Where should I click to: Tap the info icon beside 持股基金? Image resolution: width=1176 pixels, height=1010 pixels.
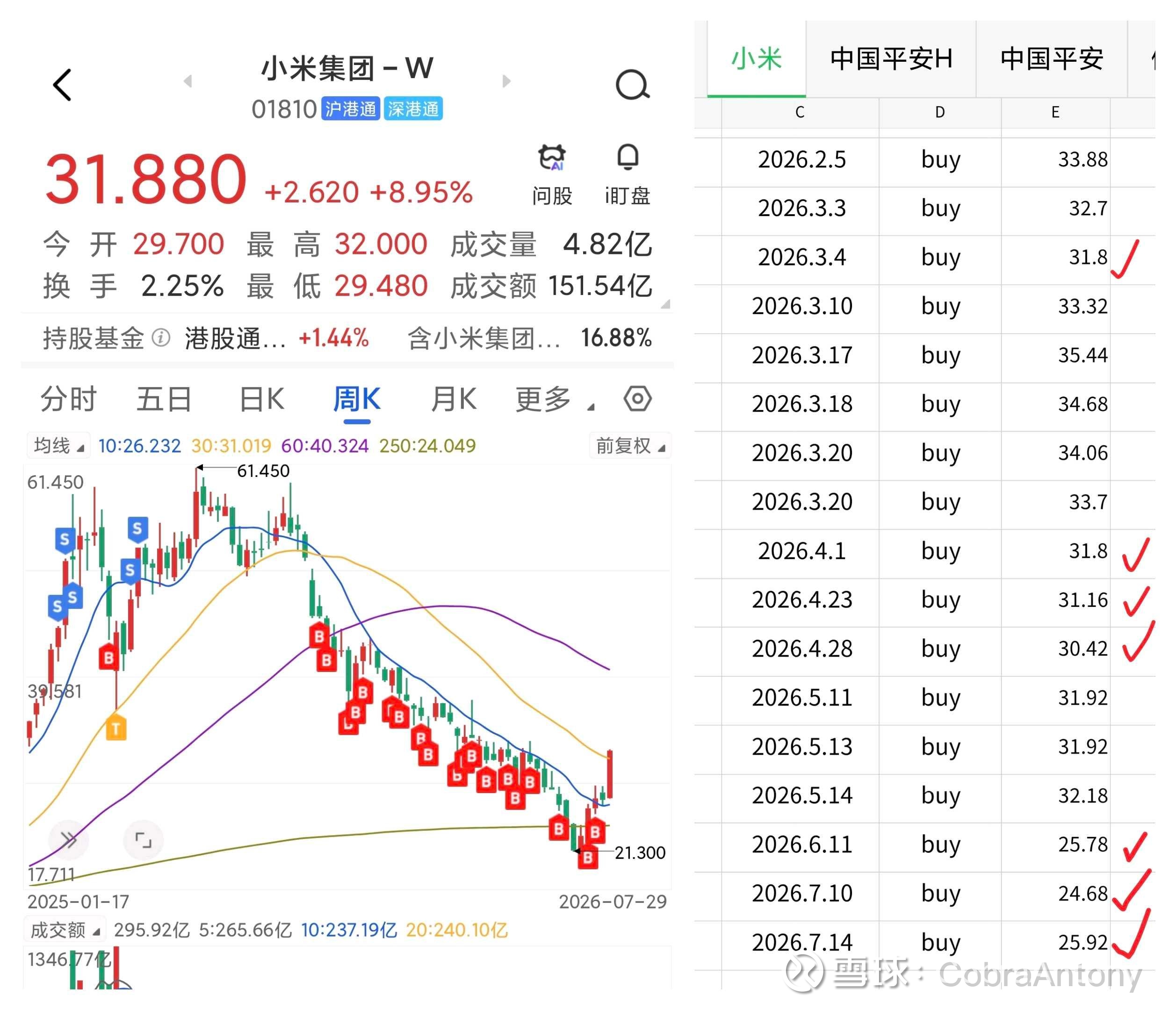tap(161, 338)
